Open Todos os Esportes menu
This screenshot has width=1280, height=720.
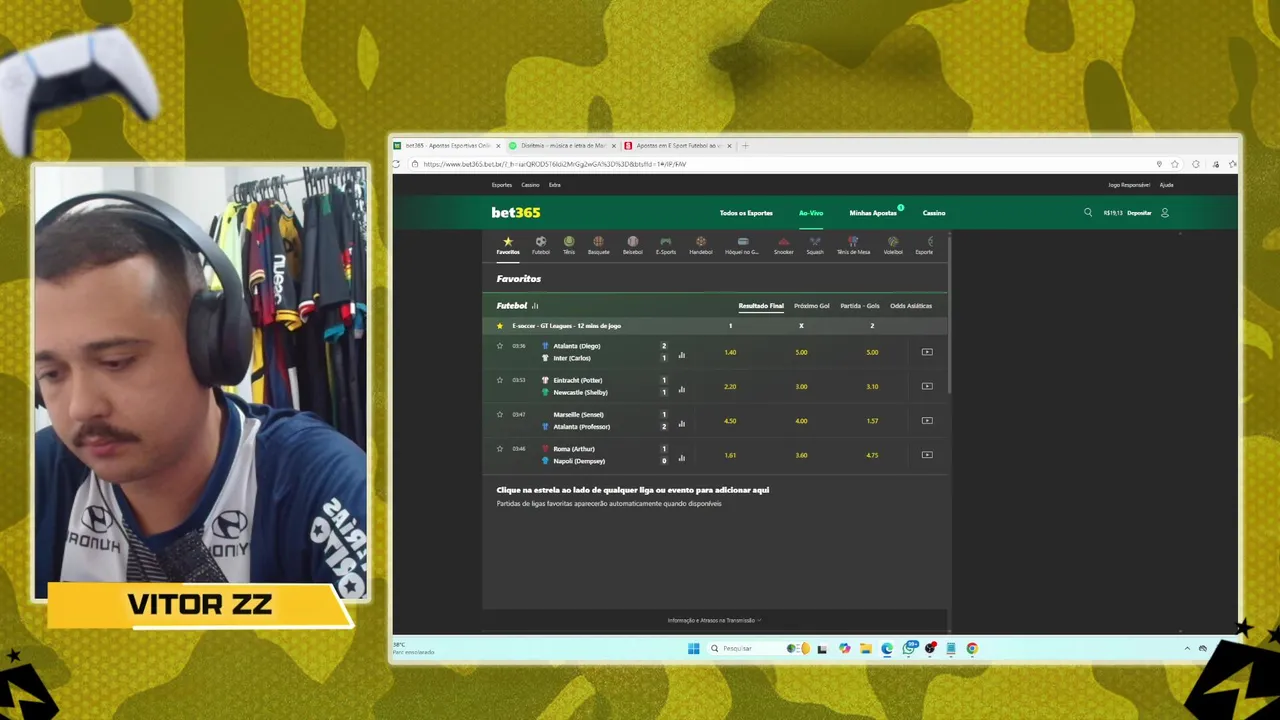coord(746,213)
